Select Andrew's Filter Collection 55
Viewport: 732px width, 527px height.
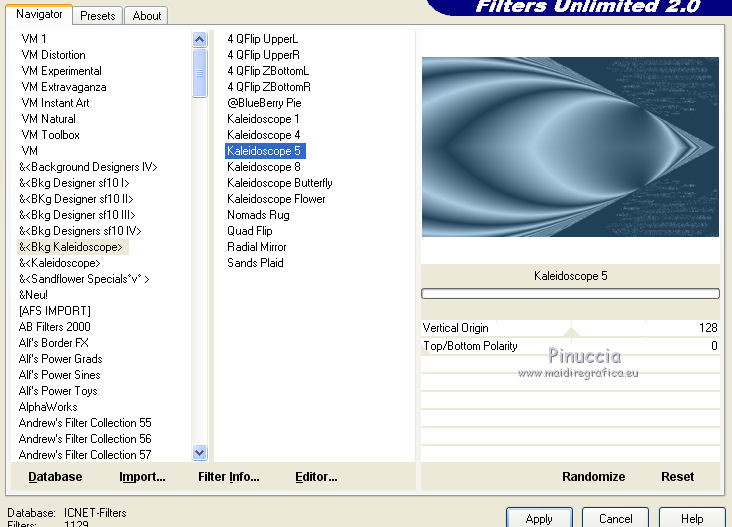tap(85, 423)
